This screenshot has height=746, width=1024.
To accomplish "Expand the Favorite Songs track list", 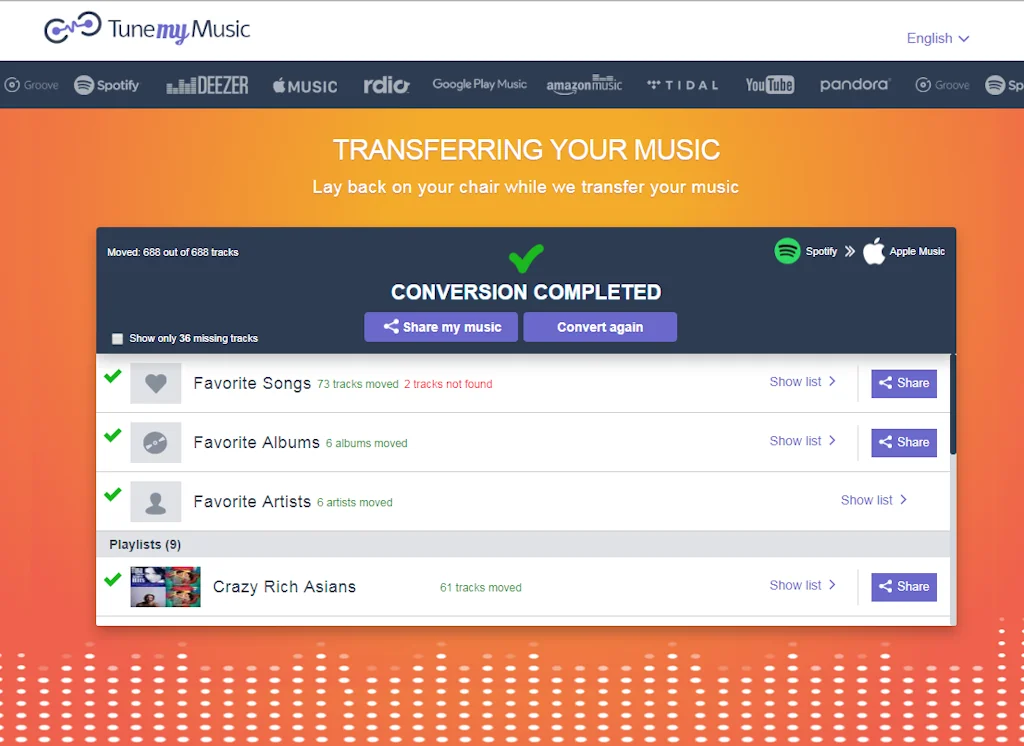I will (803, 381).
